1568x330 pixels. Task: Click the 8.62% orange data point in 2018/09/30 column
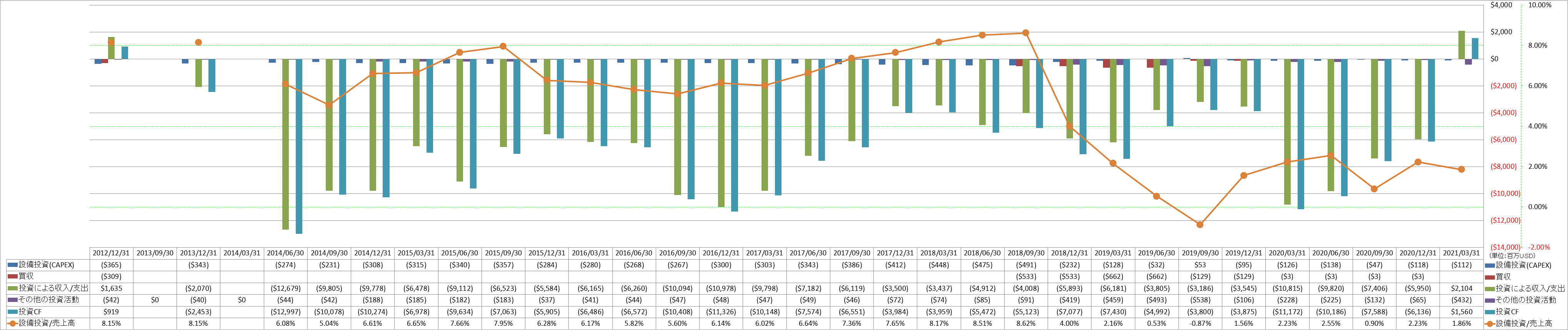tap(1026, 33)
